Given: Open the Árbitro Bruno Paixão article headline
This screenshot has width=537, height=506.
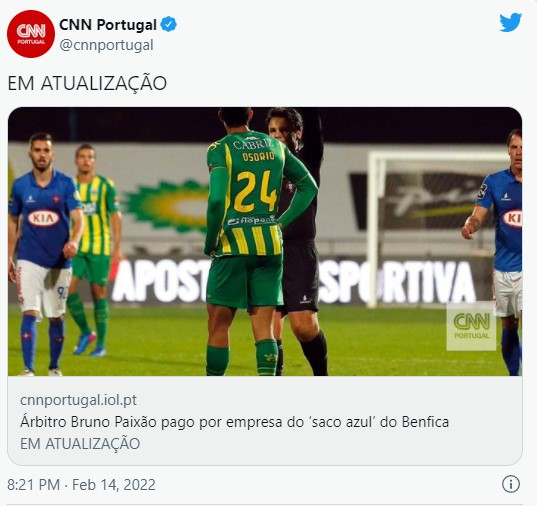Looking at the screenshot, I should coord(235,422).
